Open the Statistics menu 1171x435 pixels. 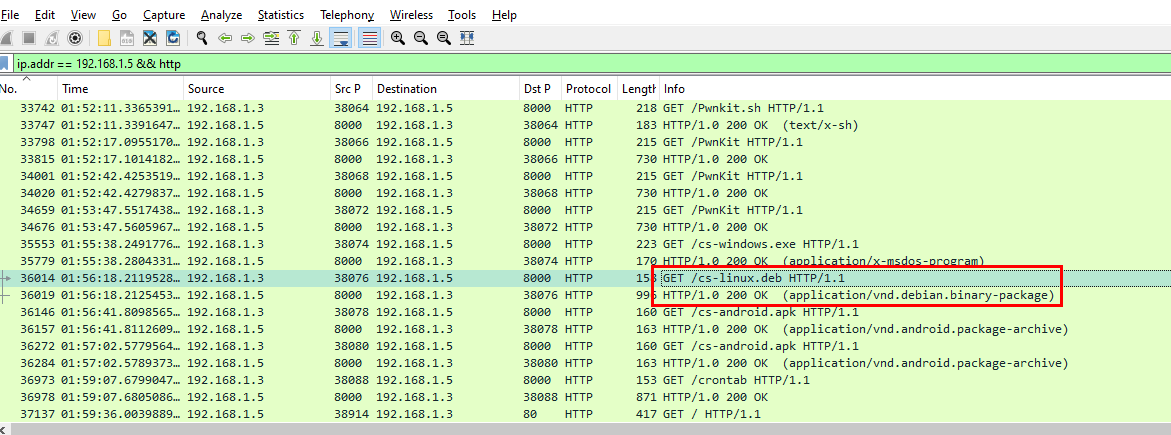pos(281,15)
